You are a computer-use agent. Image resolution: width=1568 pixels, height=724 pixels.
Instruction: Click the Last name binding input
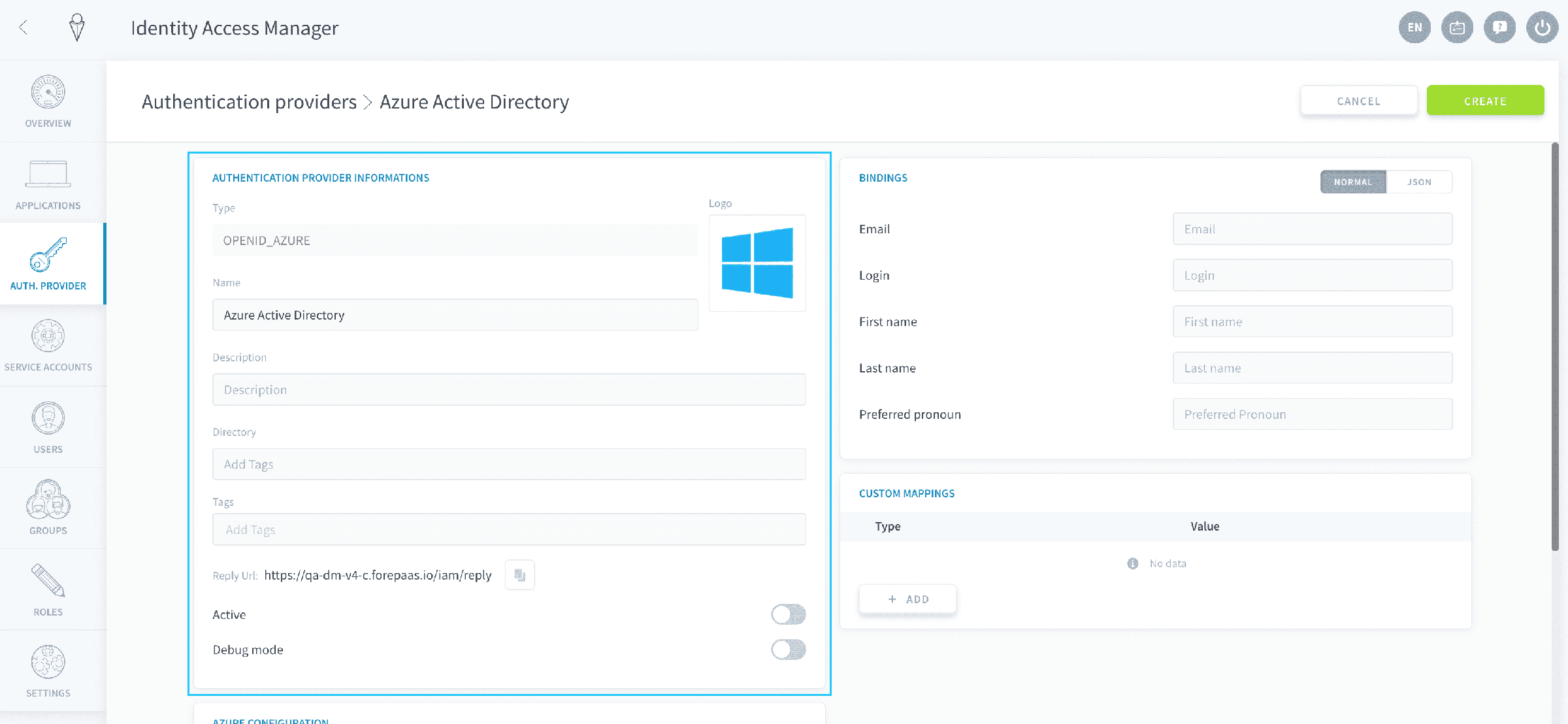pos(1313,368)
